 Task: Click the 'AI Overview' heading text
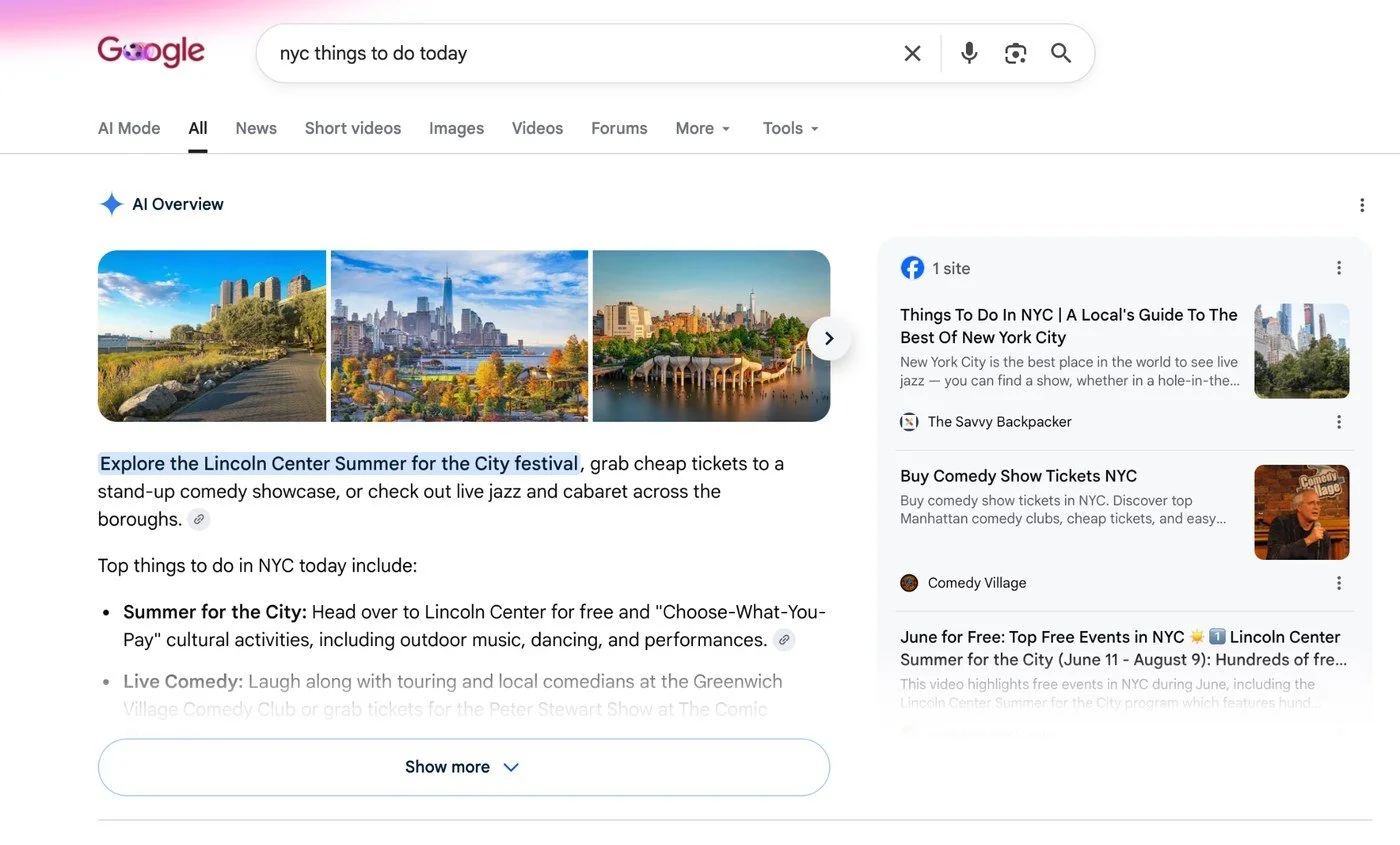coord(178,204)
